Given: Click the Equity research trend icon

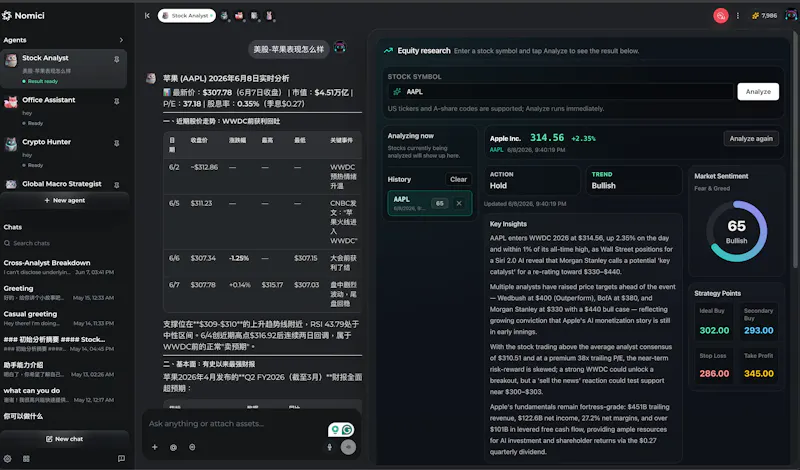Looking at the screenshot, I should point(388,51).
